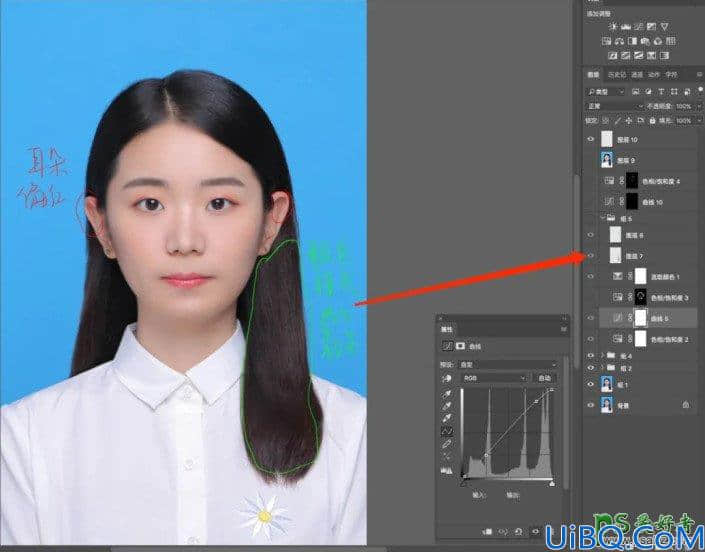The width and height of the screenshot is (705, 552).
Task: Open the fill 100% slider dropdown
Action: [700, 120]
